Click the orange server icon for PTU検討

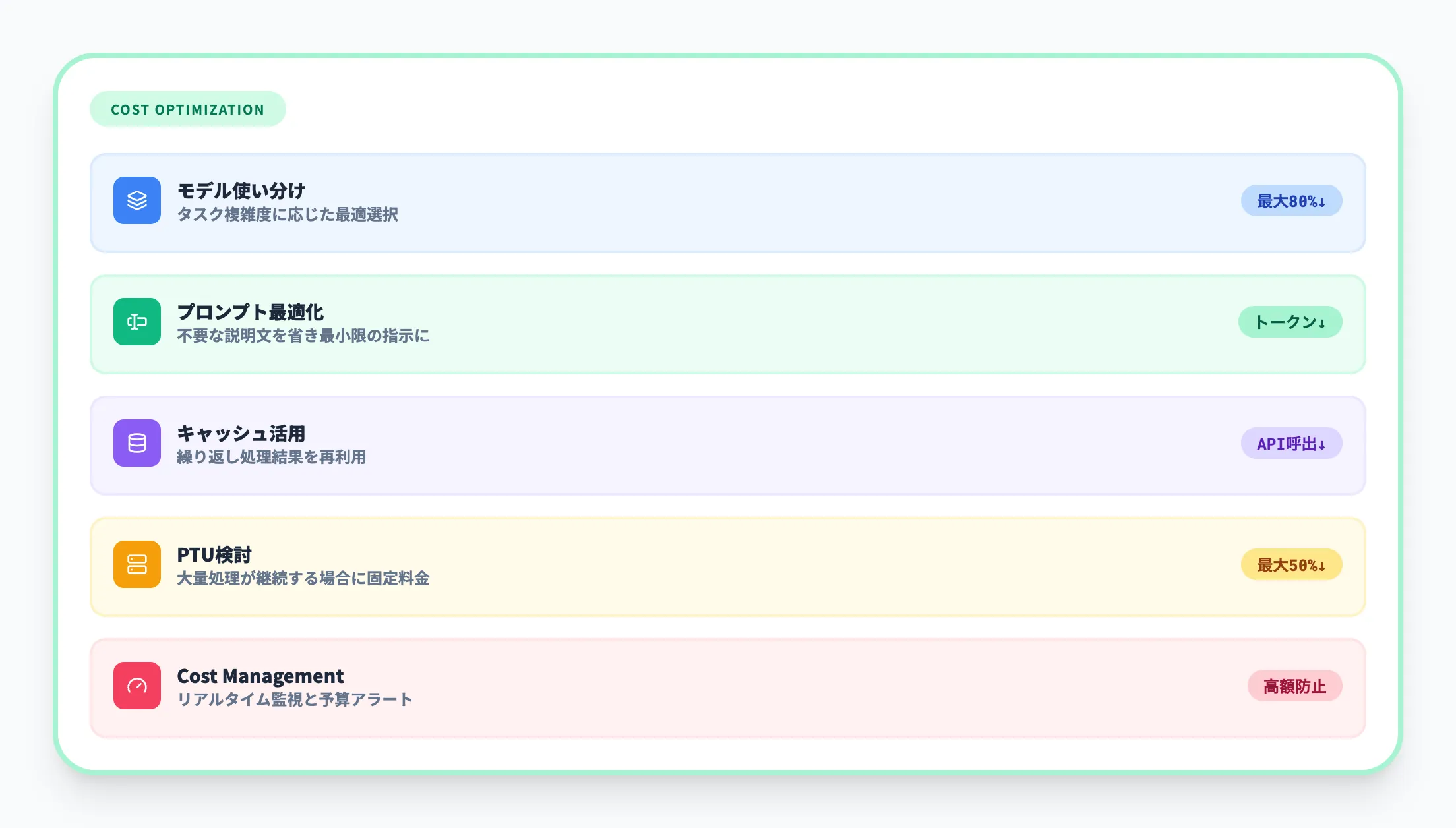point(136,564)
